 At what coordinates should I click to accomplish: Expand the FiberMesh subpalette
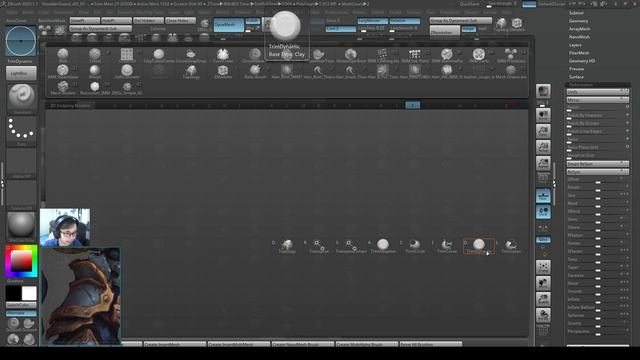579,53
